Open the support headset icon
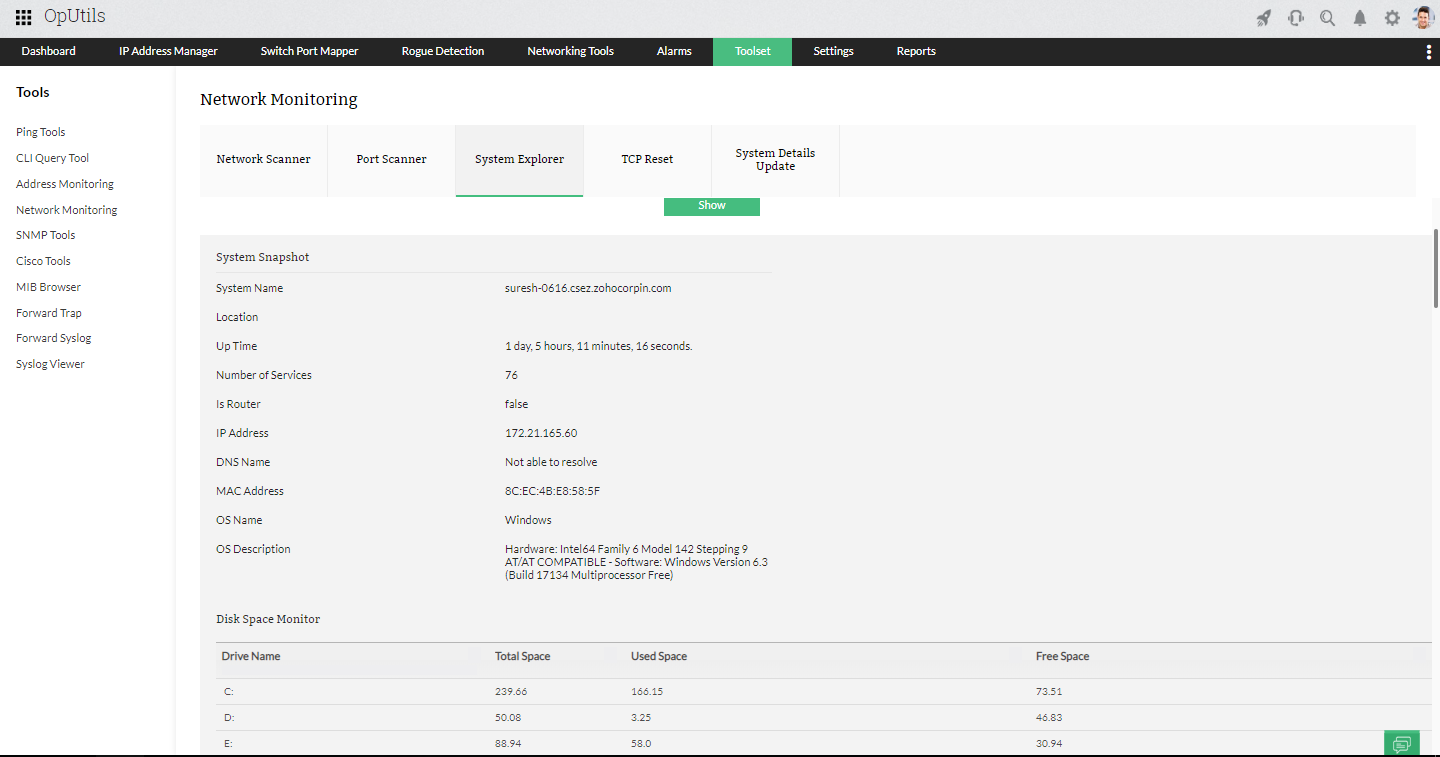1440x757 pixels. (1295, 17)
